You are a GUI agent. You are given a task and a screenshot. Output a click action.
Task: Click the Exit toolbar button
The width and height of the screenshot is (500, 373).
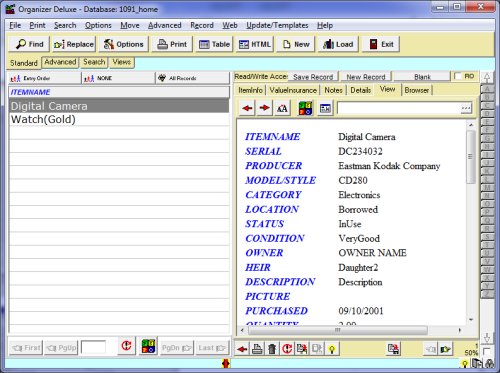tap(381, 44)
